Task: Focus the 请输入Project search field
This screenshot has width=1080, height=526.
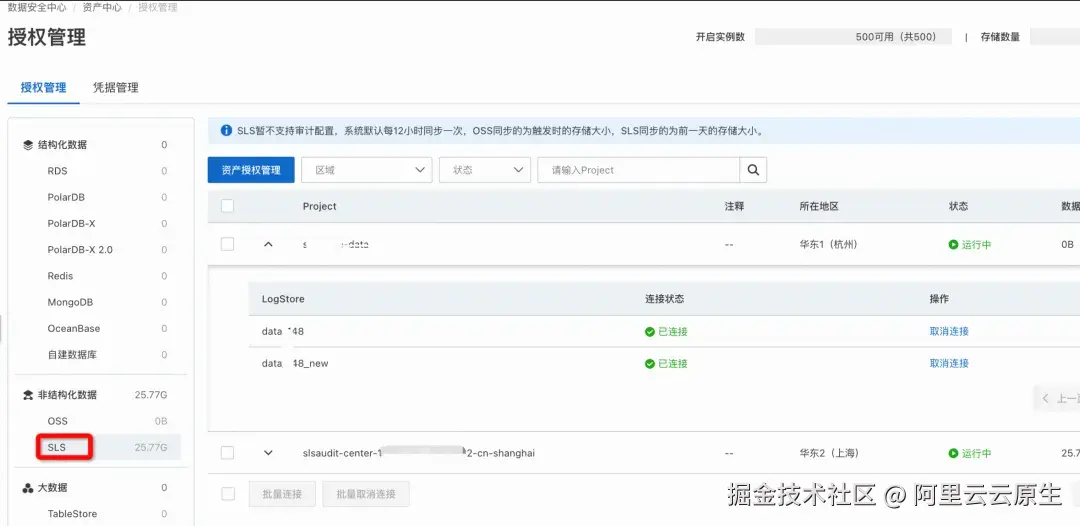Action: click(638, 170)
